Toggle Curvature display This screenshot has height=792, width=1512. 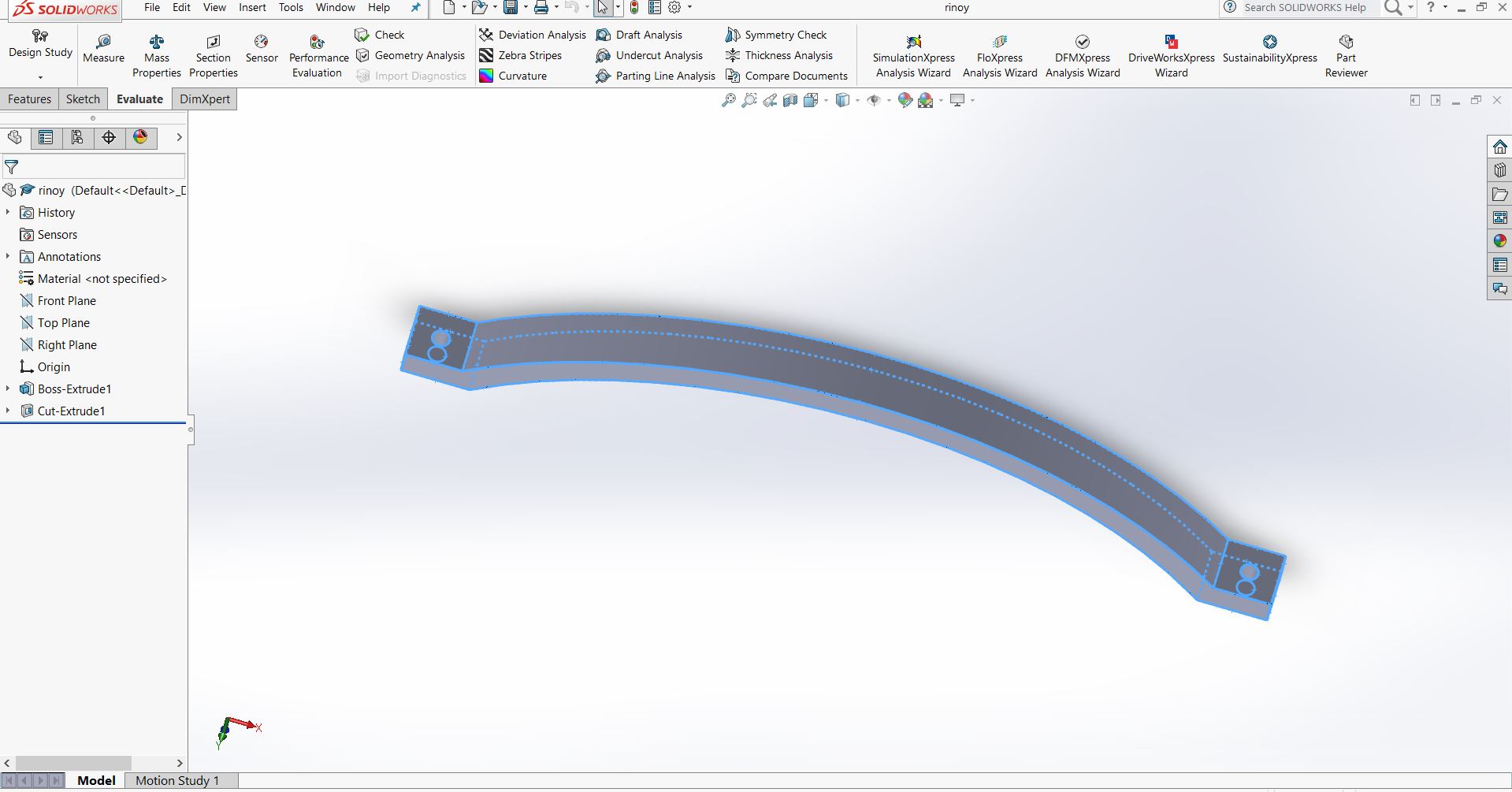[513, 76]
